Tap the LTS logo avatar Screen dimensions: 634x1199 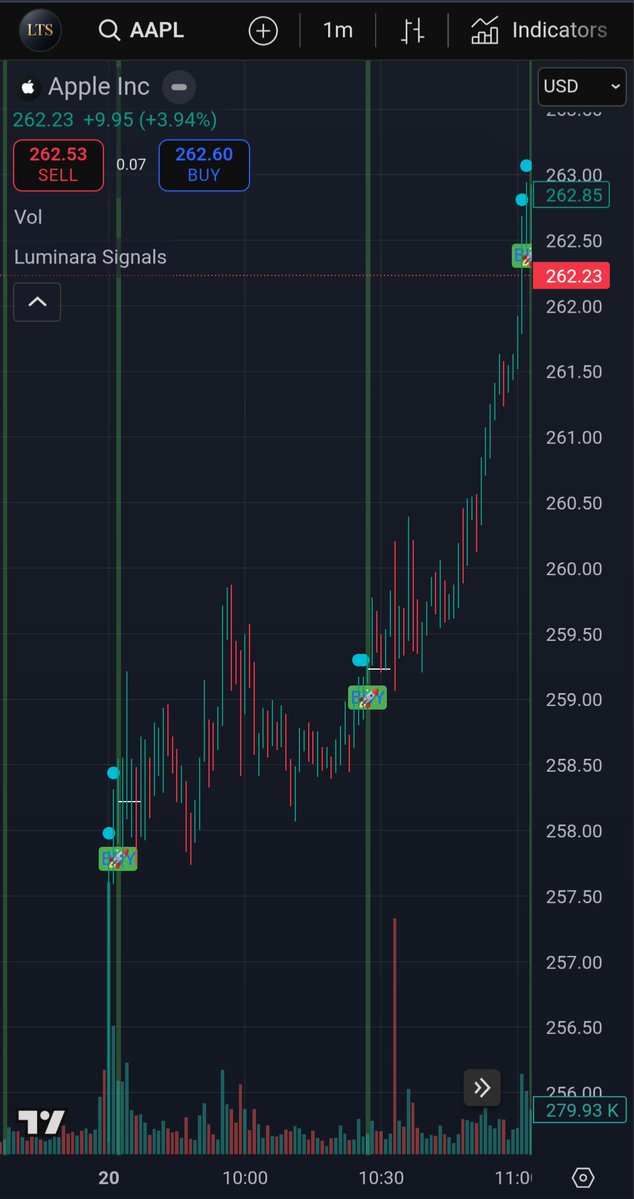[41, 31]
